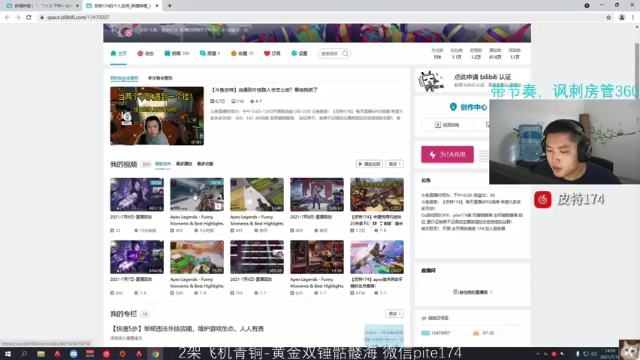This screenshot has height=360, width=640.
Task: Open File Explorer from the taskbar
Action: (41, 354)
